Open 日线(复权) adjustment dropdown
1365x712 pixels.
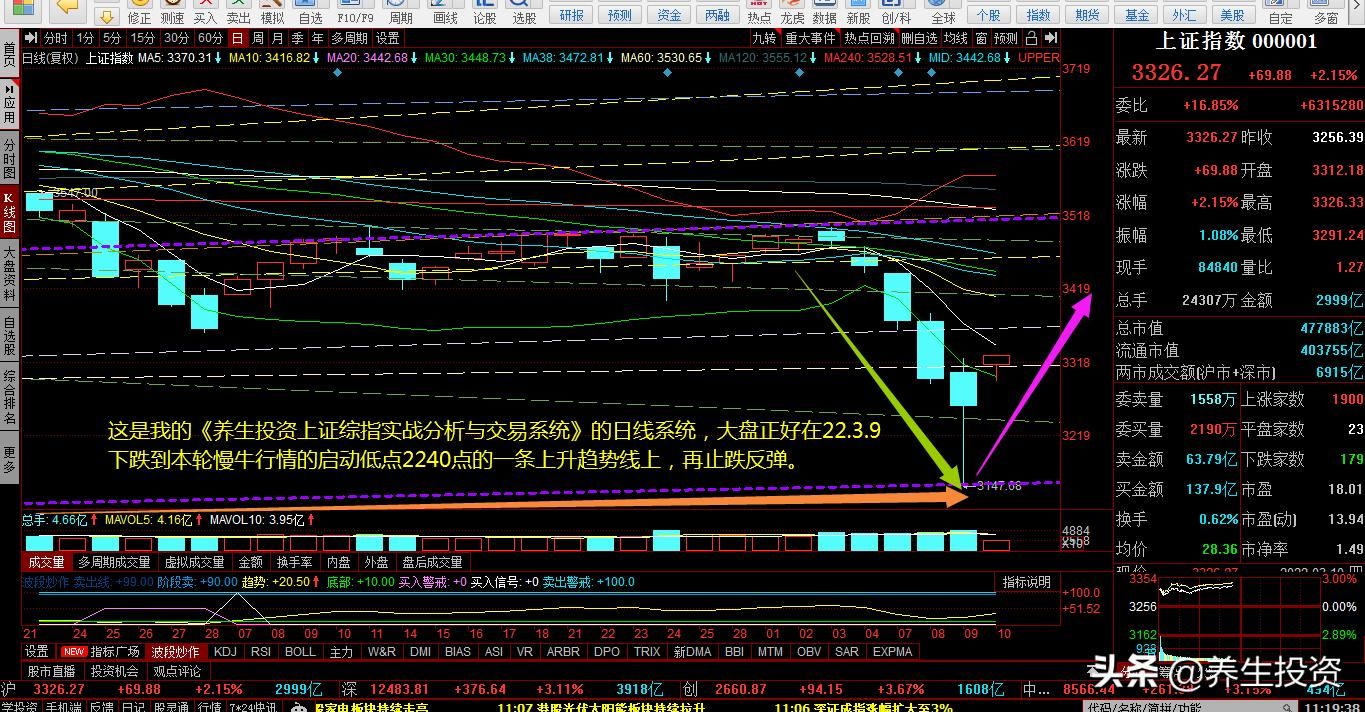tap(50, 58)
